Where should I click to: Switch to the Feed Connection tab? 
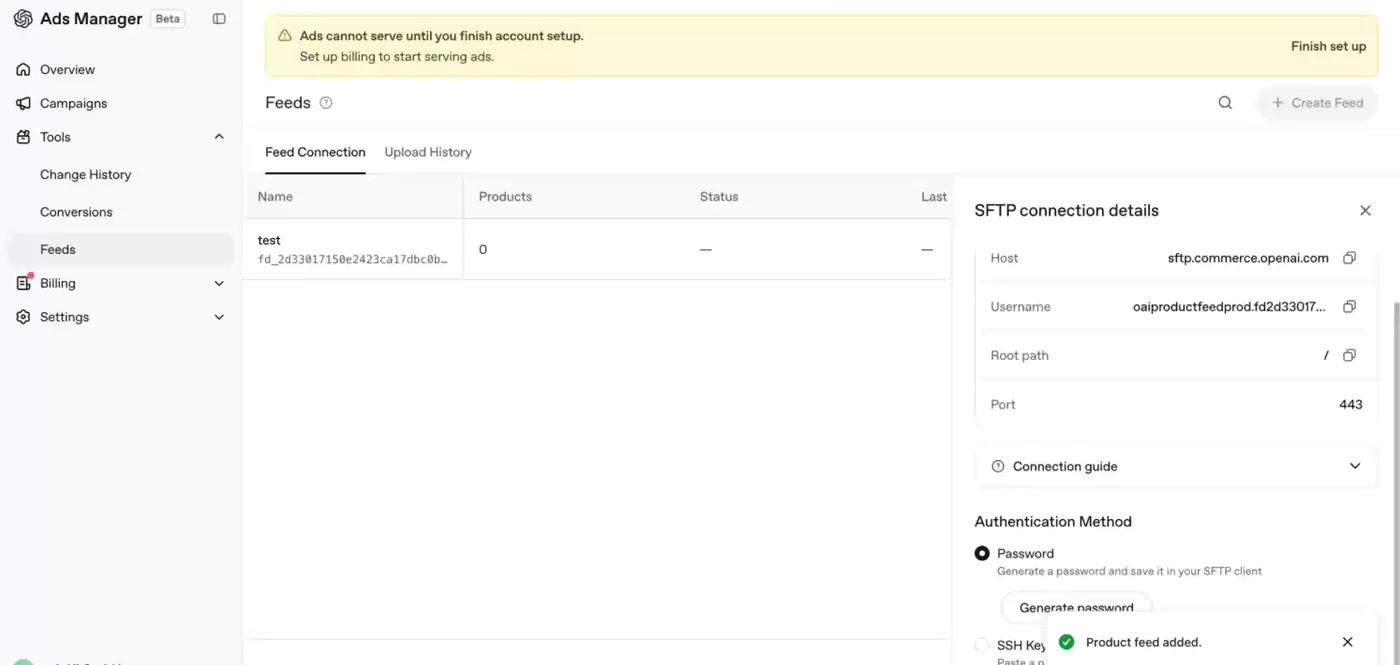click(315, 153)
